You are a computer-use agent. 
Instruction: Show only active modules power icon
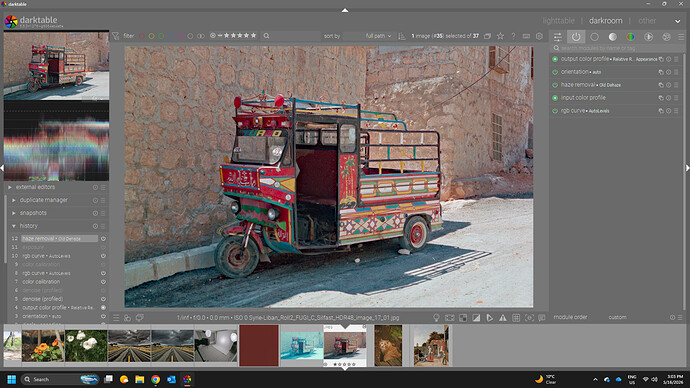tap(576, 37)
